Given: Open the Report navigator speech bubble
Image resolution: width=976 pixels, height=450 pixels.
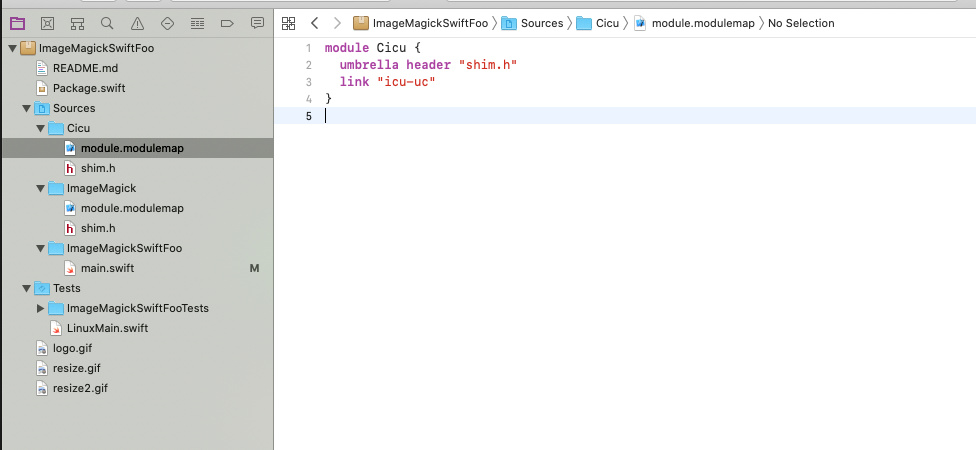Looking at the screenshot, I should pyautogui.click(x=257, y=24).
